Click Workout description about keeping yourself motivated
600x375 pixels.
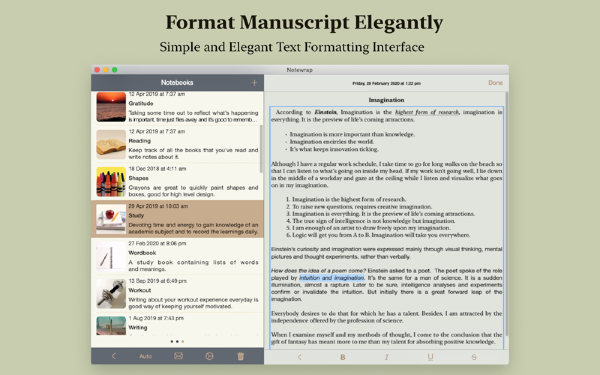[x=193, y=303]
